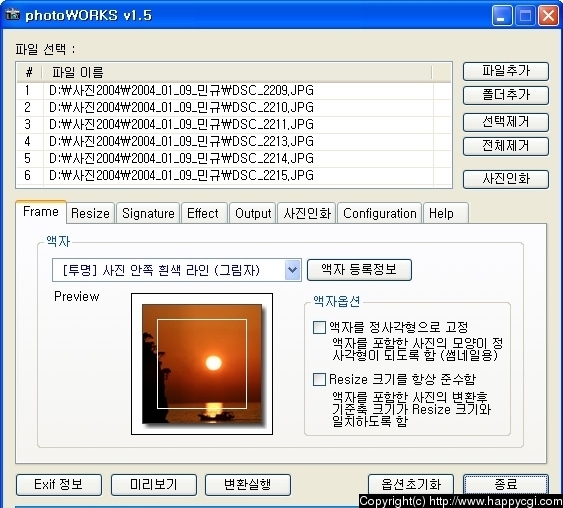Switch to the Effect tab

(x=203, y=213)
